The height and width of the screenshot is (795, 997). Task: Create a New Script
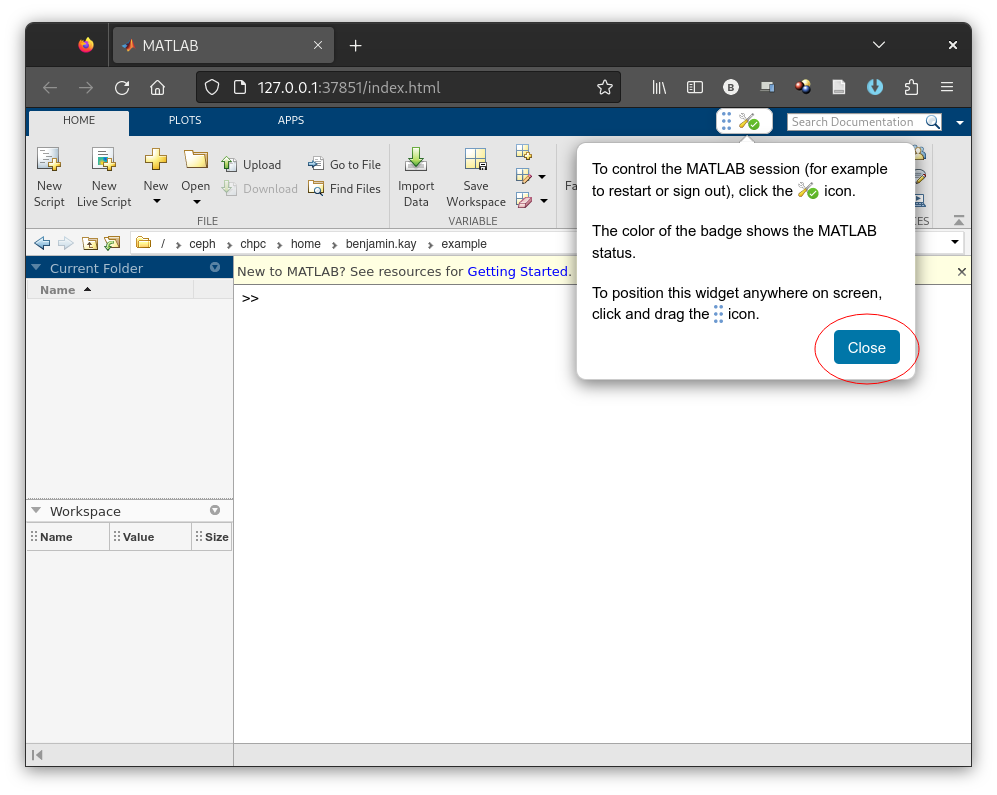(48, 177)
